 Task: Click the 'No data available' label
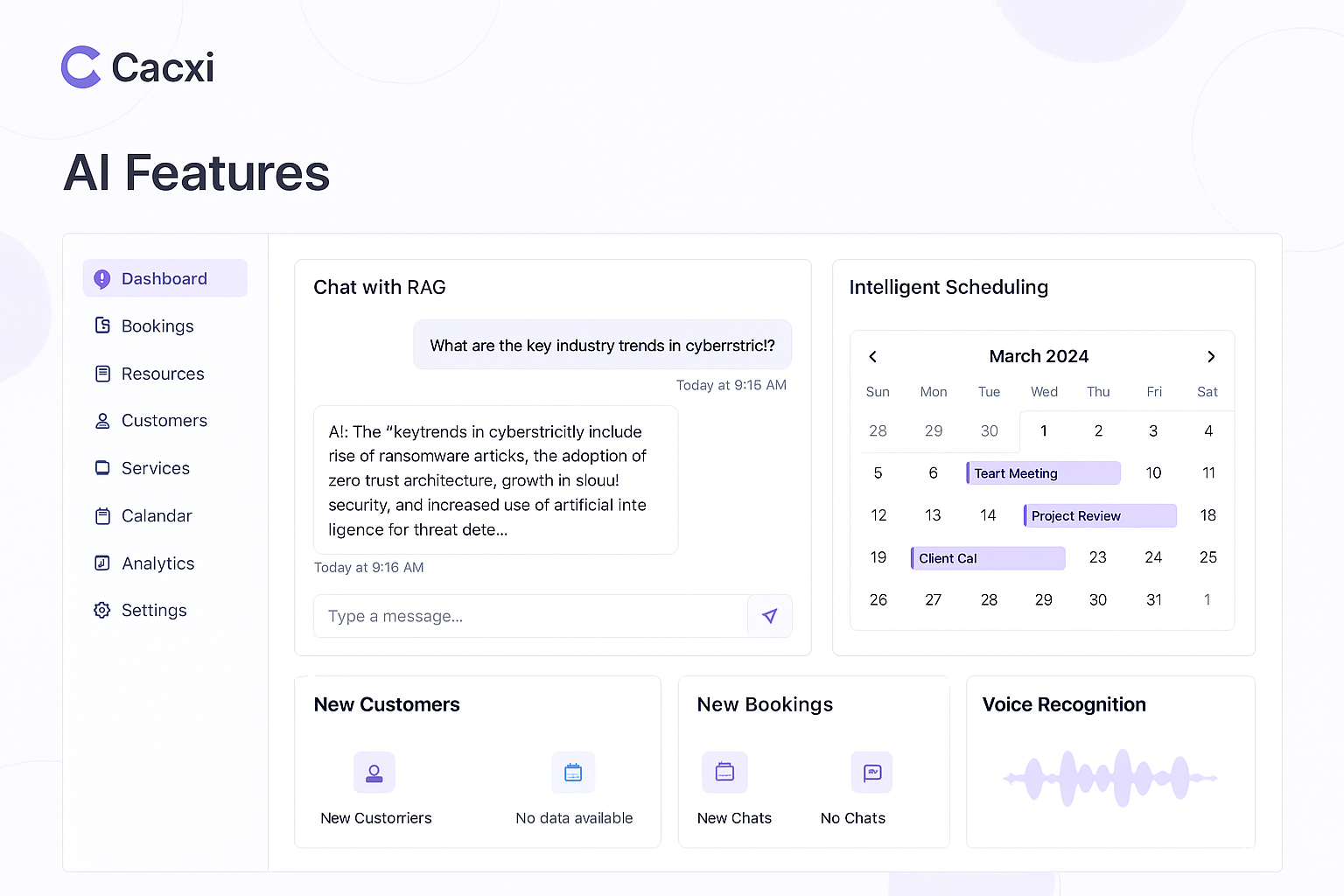[x=574, y=818]
